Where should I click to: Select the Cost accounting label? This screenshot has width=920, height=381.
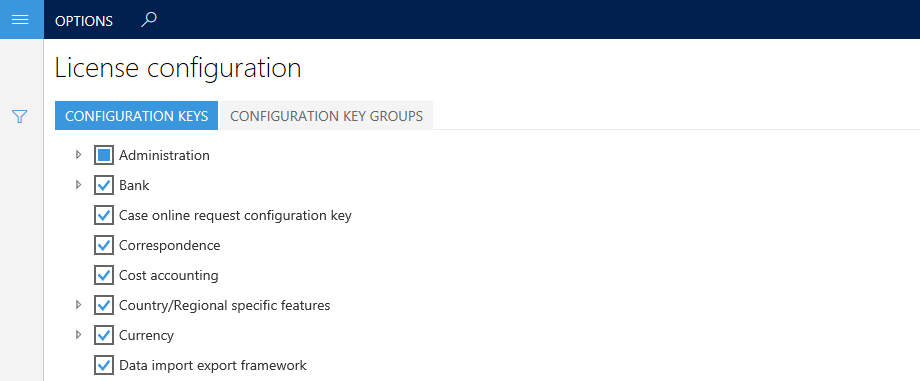[x=169, y=275]
